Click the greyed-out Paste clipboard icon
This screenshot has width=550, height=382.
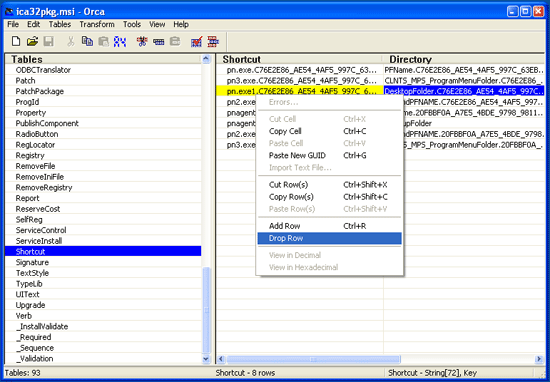[x=103, y=41]
